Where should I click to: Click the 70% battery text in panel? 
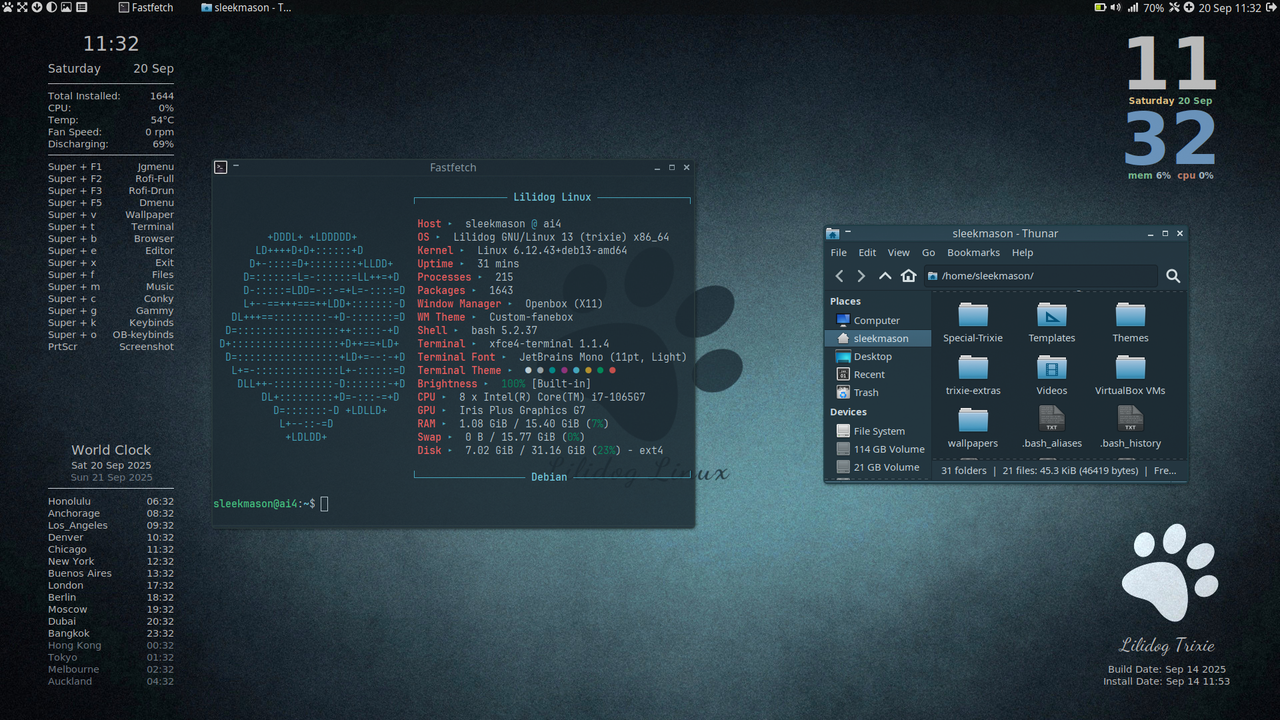coord(1154,7)
